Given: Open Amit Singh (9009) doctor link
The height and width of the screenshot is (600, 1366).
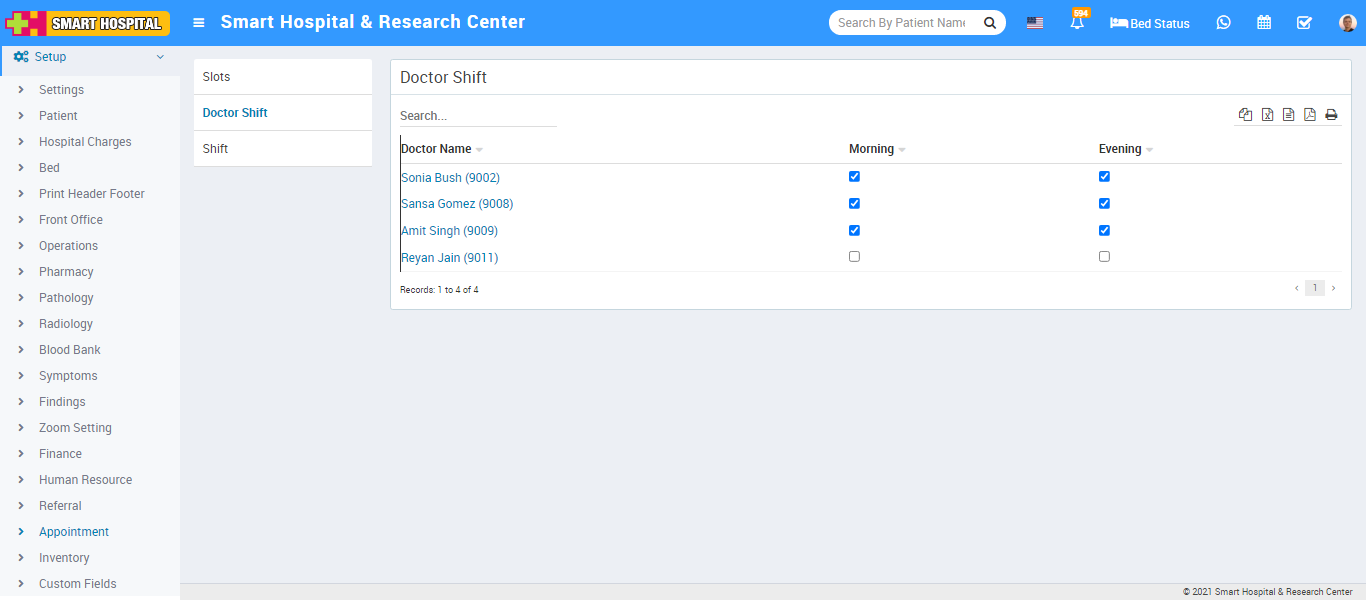Looking at the screenshot, I should (449, 231).
